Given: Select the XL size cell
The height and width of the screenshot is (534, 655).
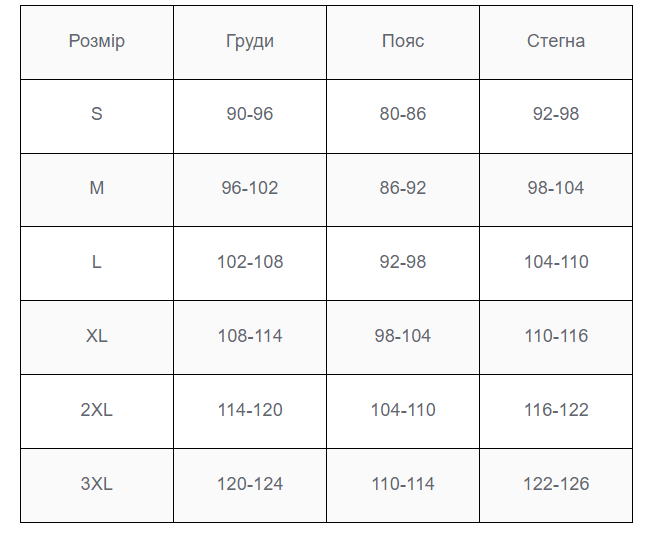Looking at the screenshot, I should [97, 338].
